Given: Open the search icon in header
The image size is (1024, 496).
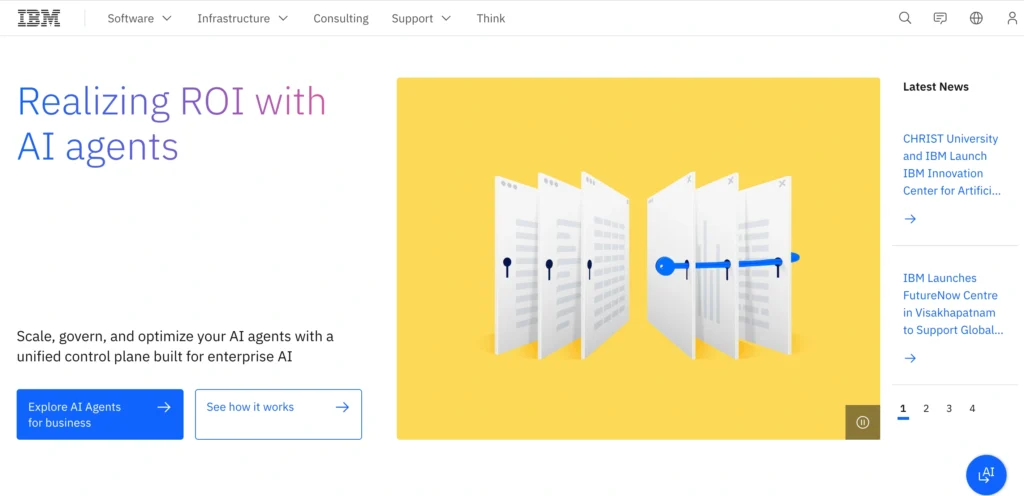Looking at the screenshot, I should pyautogui.click(x=904, y=18).
